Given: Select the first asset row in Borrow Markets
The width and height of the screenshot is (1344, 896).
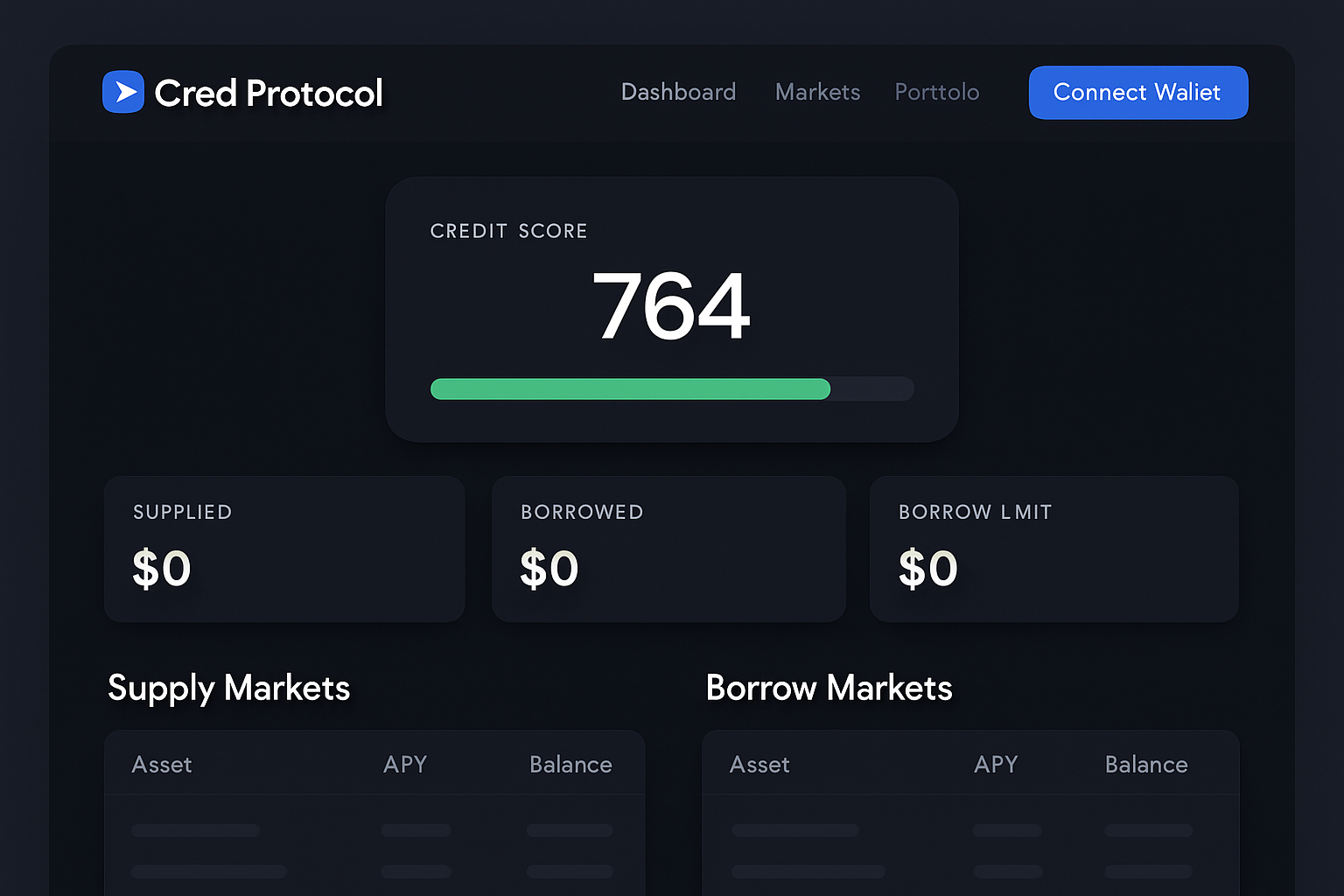Looking at the screenshot, I should pos(970,829).
